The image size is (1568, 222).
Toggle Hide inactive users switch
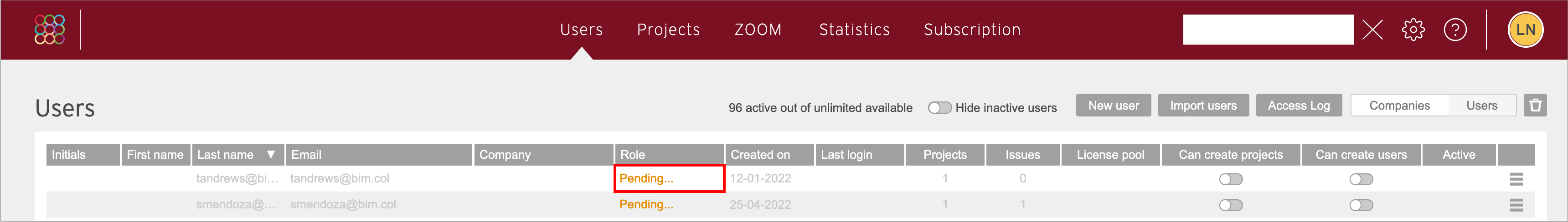pos(939,108)
